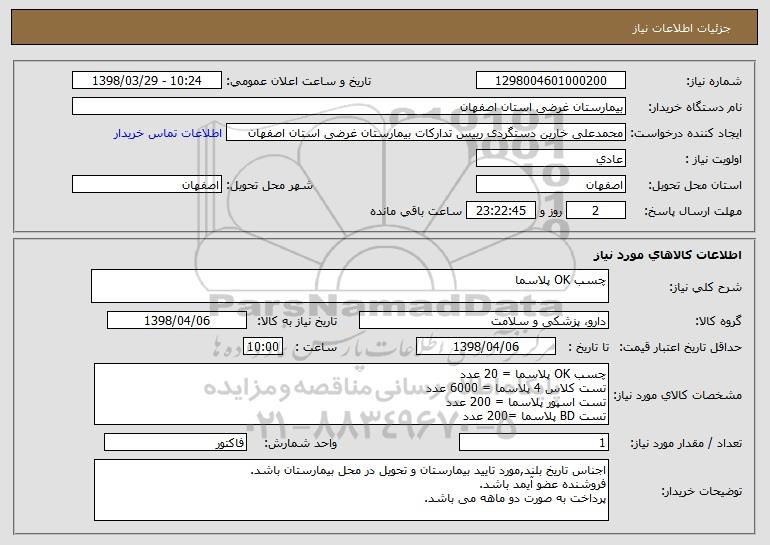Click the note پرداخت به صورت دو ماهه می باشد
770x545 pixels.
point(515,499)
